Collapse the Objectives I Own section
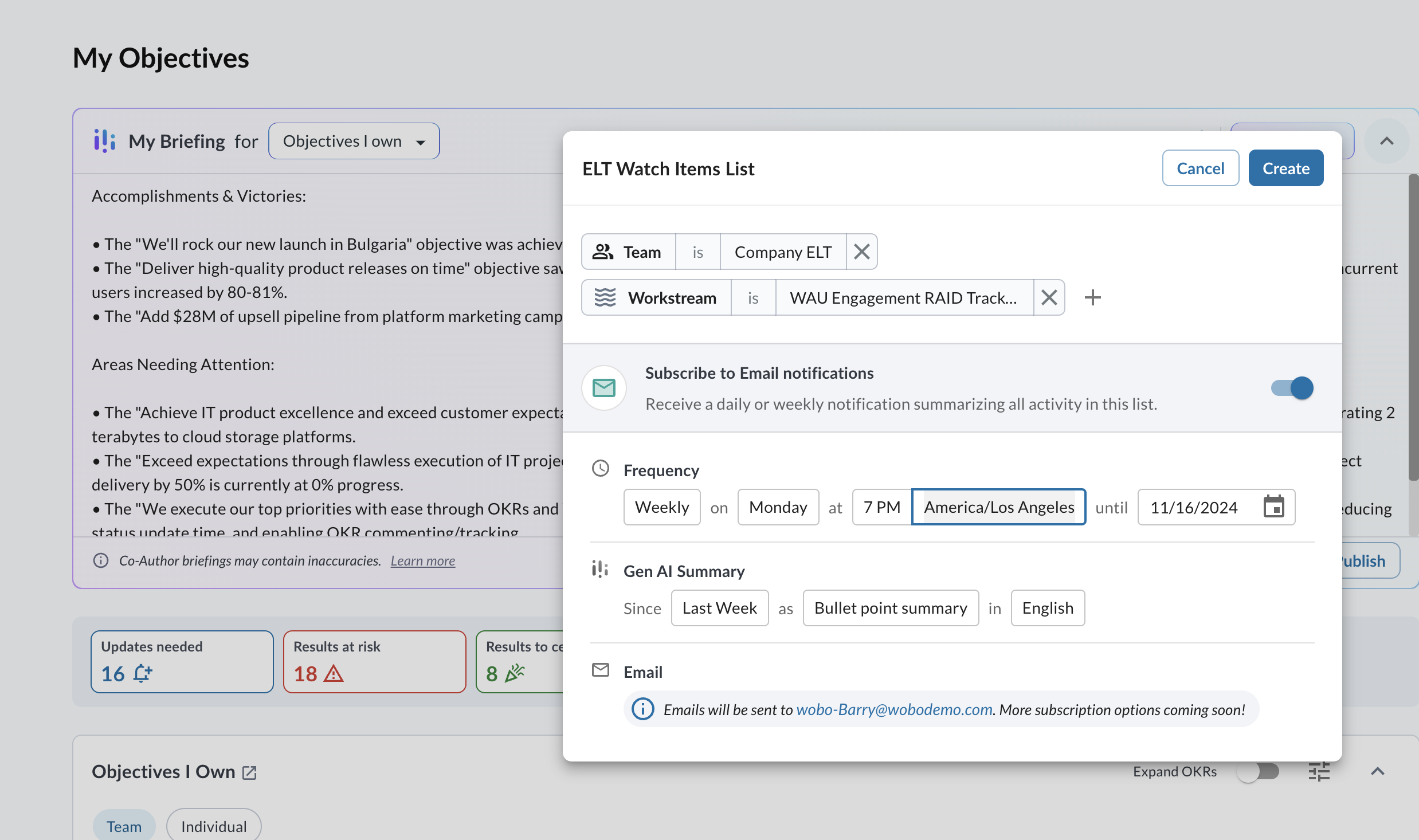 [x=1378, y=771]
